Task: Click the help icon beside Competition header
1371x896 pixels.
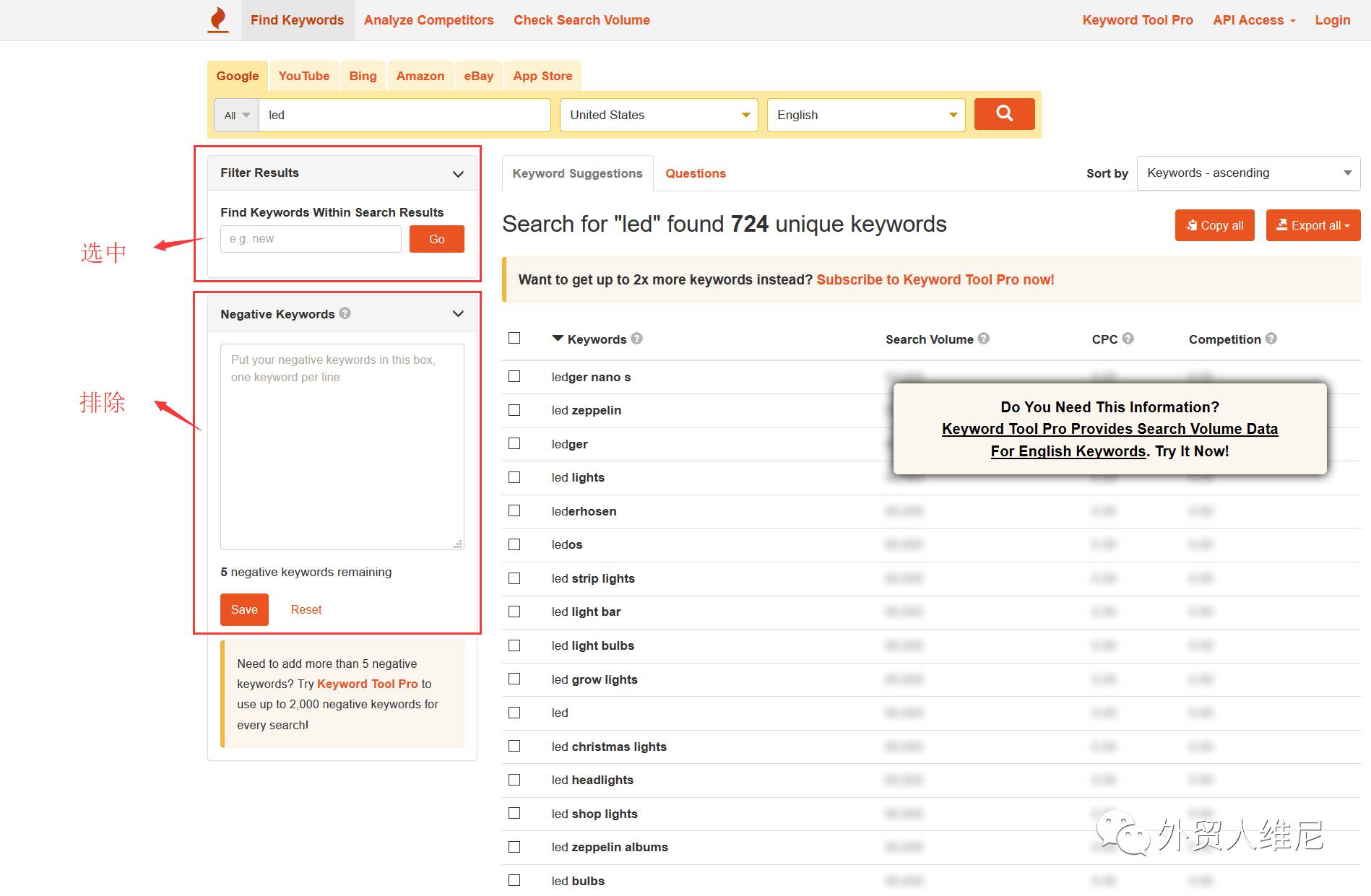Action: (x=1271, y=338)
